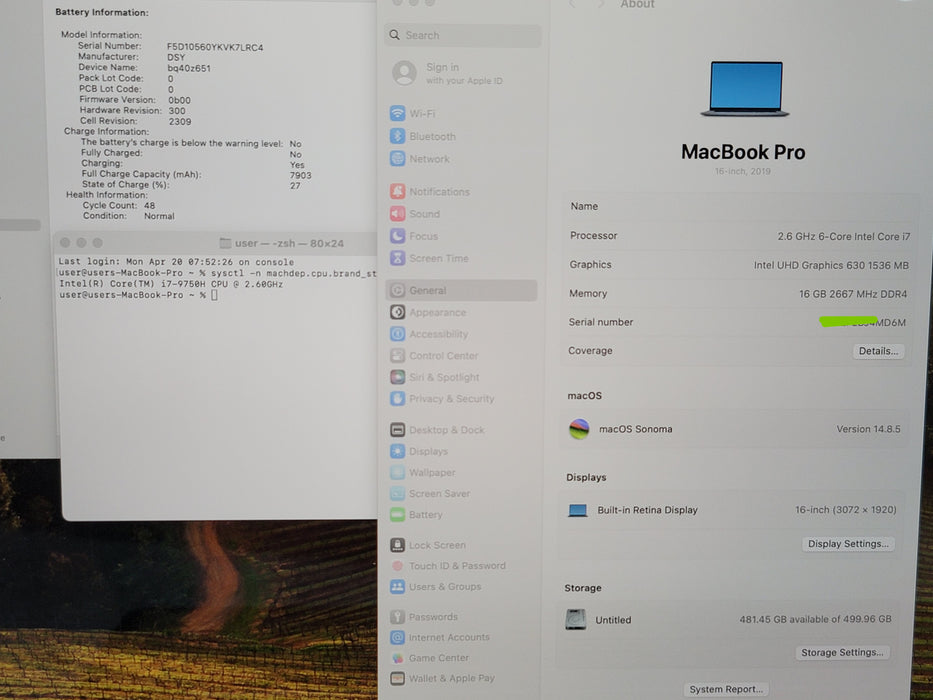This screenshot has height=700, width=933.
Task: Open Focus moon icon
Action: click(397, 236)
